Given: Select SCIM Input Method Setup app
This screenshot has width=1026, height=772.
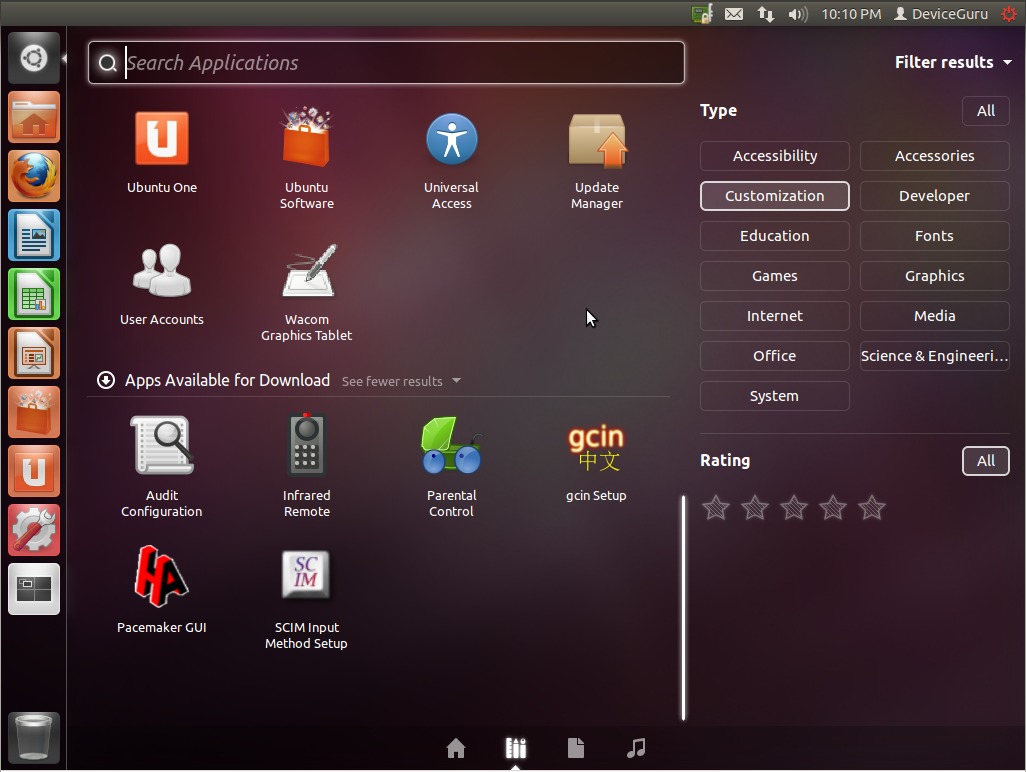Looking at the screenshot, I should pyautogui.click(x=306, y=599).
